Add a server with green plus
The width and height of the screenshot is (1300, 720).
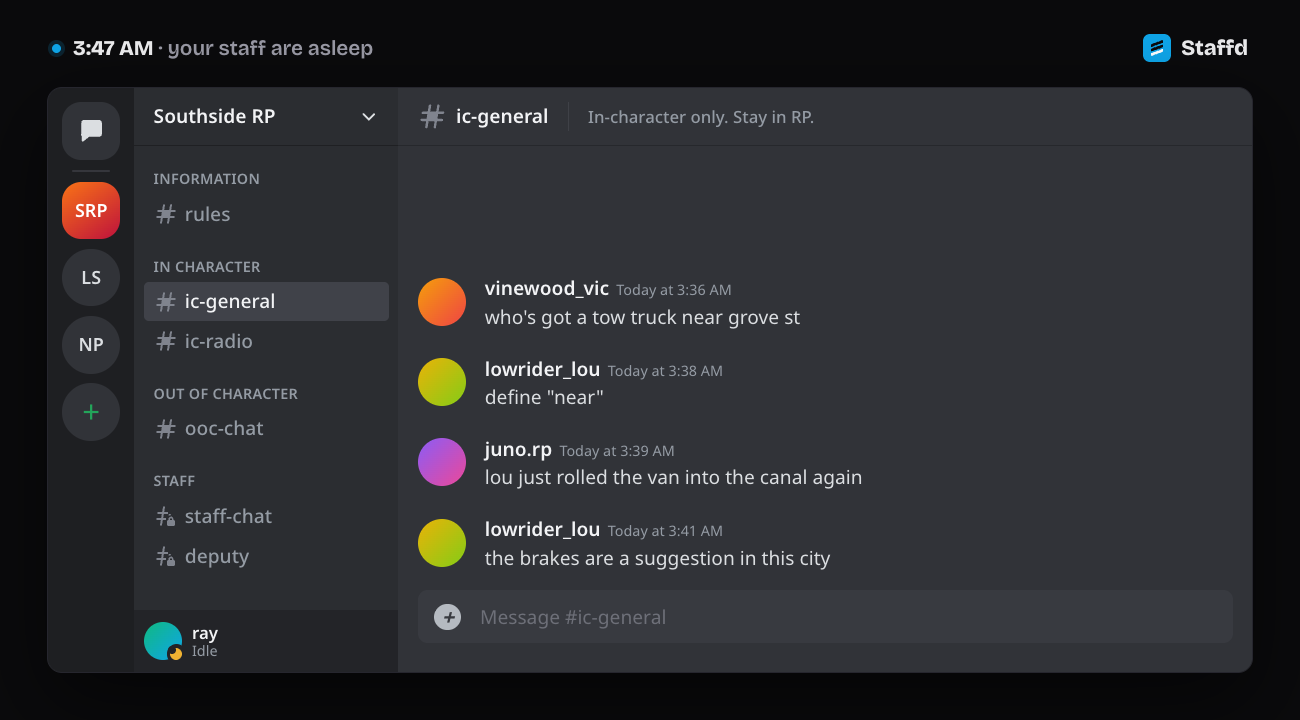[x=91, y=412]
